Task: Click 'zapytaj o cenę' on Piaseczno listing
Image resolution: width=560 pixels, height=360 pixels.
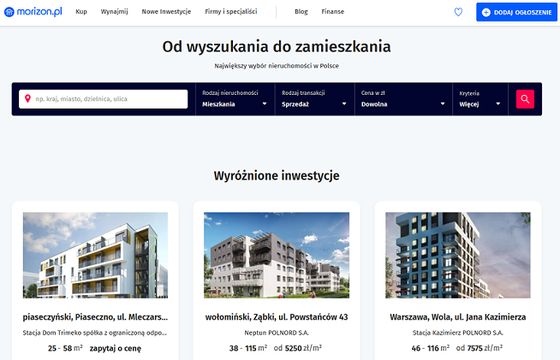Action: (115, 348)
